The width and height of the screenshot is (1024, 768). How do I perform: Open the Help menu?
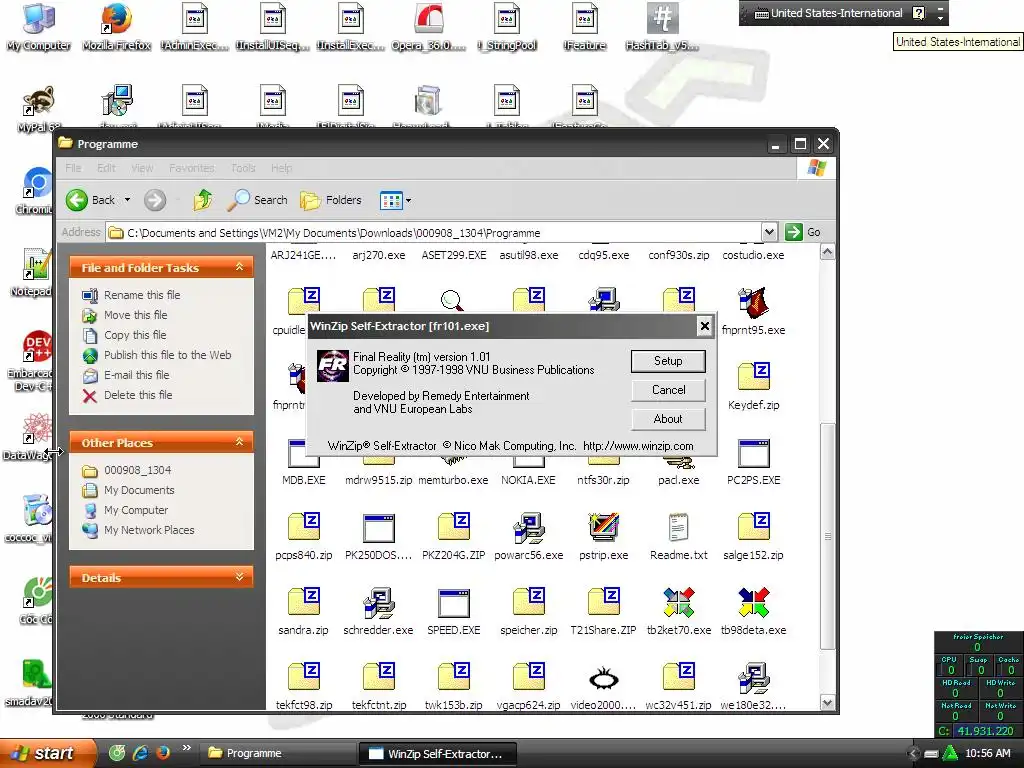point(281,168)
